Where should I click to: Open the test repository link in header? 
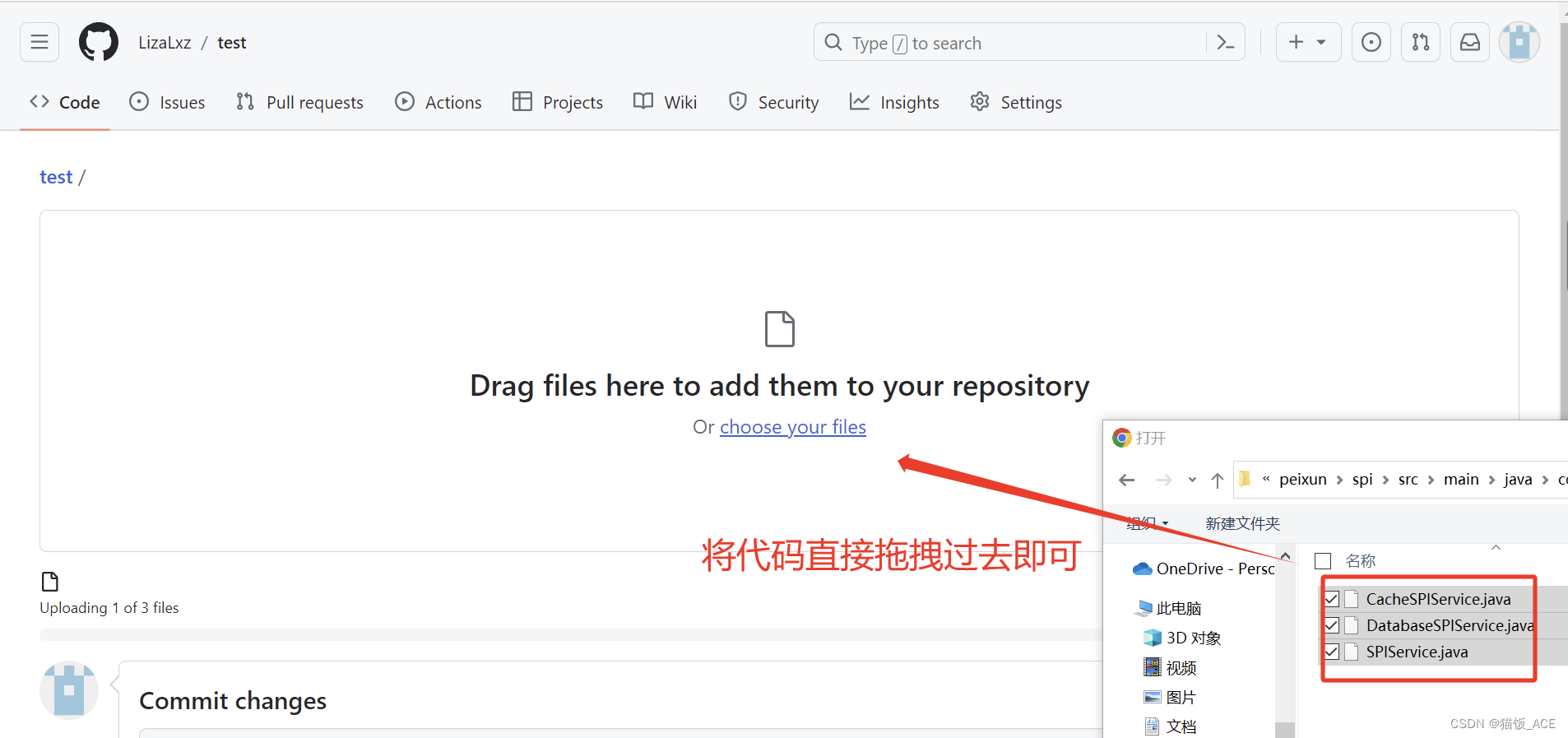click(x=232, y=43)
